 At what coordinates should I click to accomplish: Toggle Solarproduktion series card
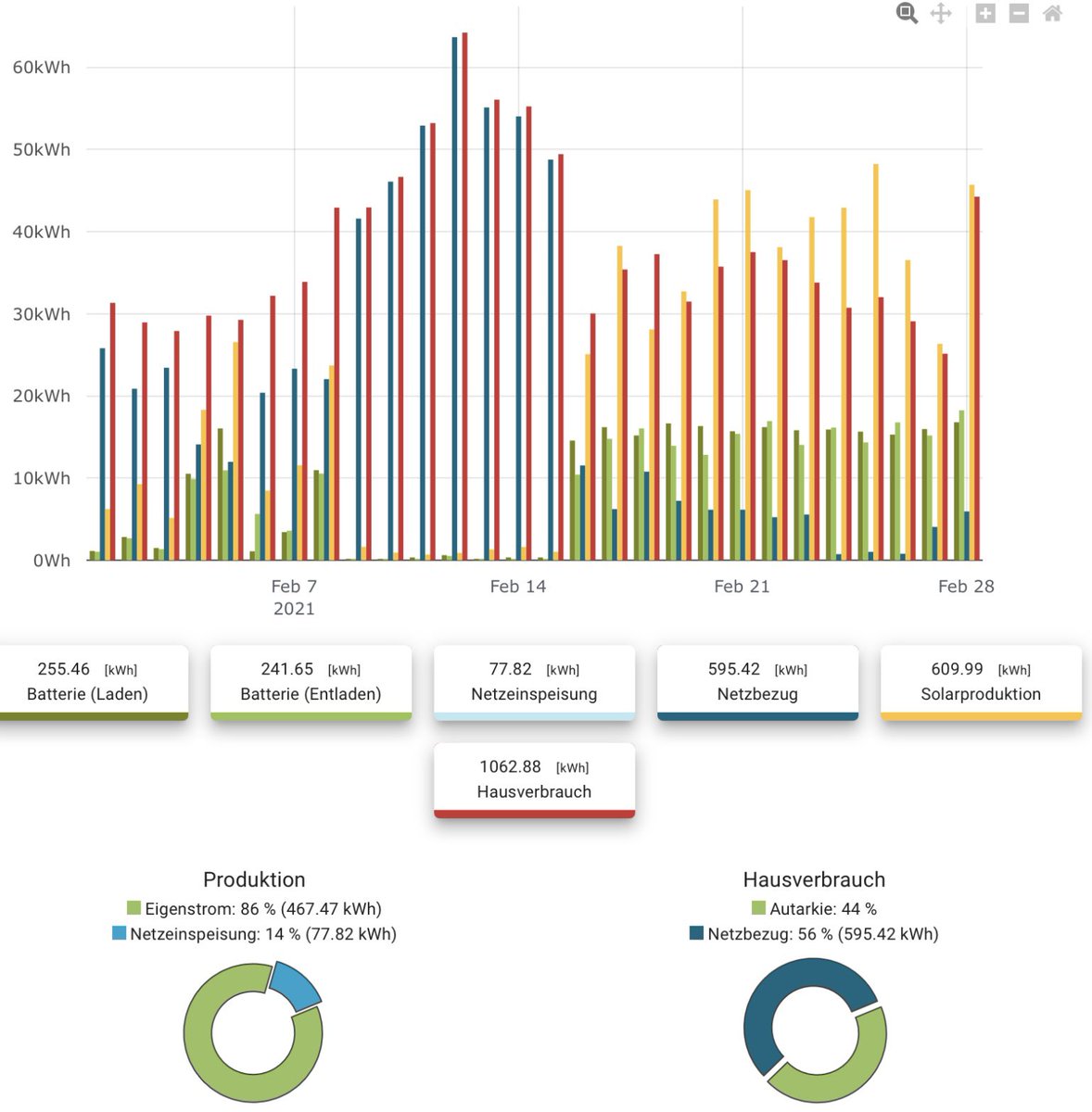click(x=981, y=682)
